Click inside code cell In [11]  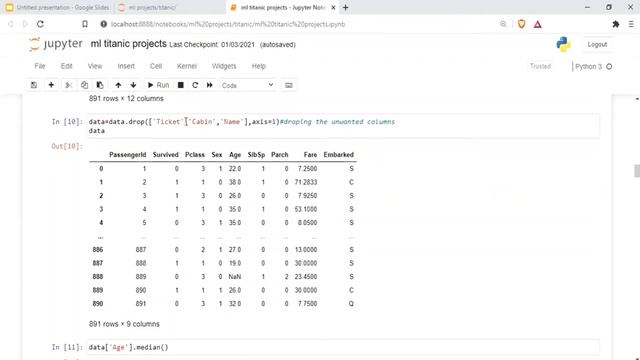(344, 347)
